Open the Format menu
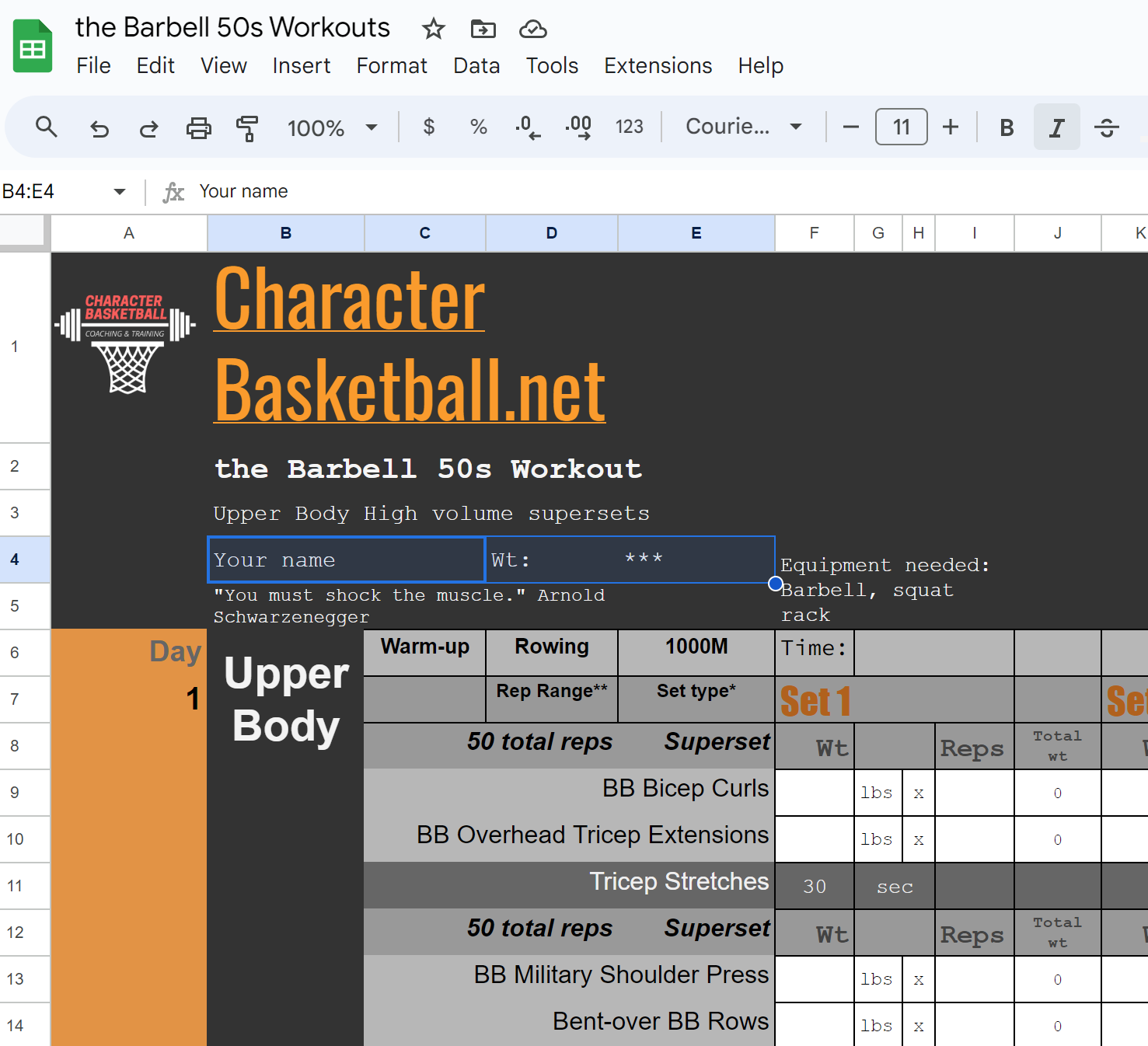 (x=392, y=66)
